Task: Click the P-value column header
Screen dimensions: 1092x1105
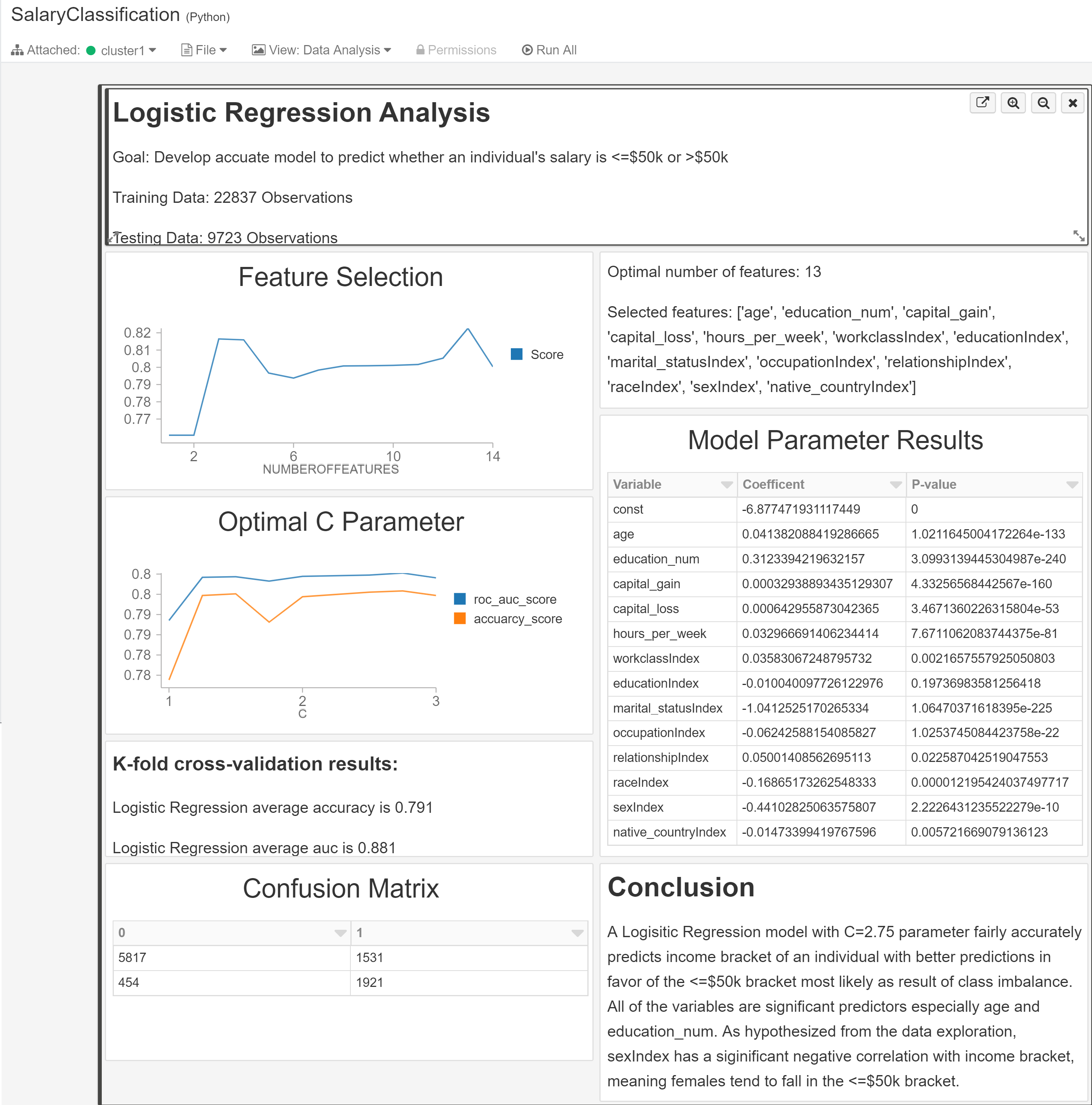Action: coord(994,485)
